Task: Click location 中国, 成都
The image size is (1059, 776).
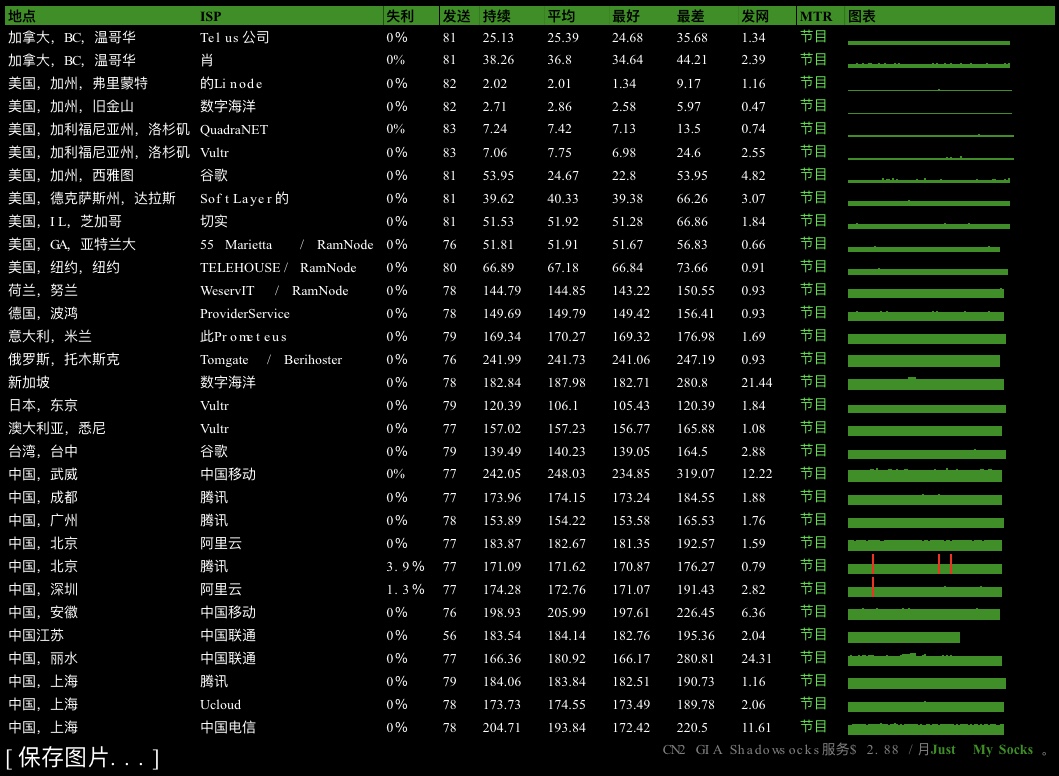Action: 43,497
